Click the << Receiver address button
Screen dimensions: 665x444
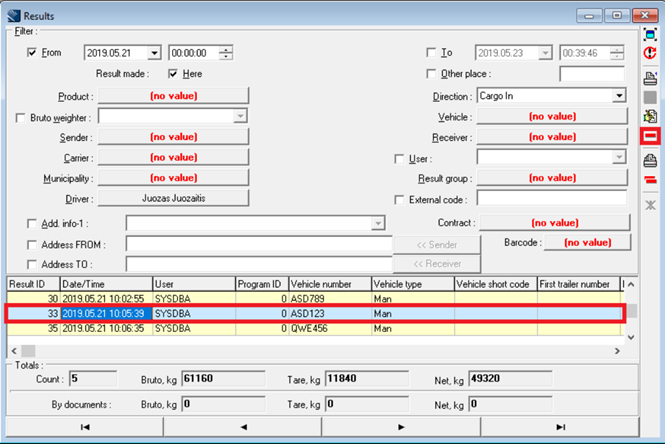[437, 264]
